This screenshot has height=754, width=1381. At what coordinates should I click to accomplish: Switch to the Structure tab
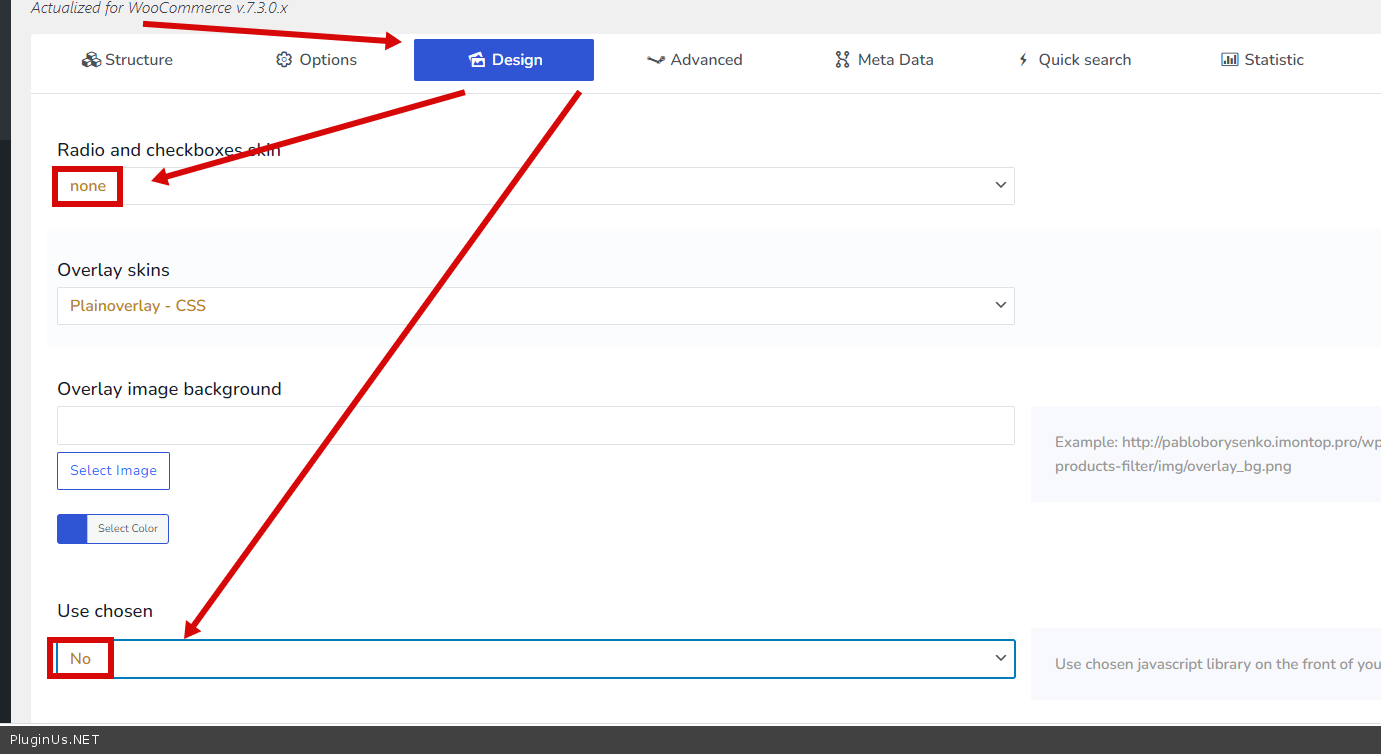click(127, 60)
